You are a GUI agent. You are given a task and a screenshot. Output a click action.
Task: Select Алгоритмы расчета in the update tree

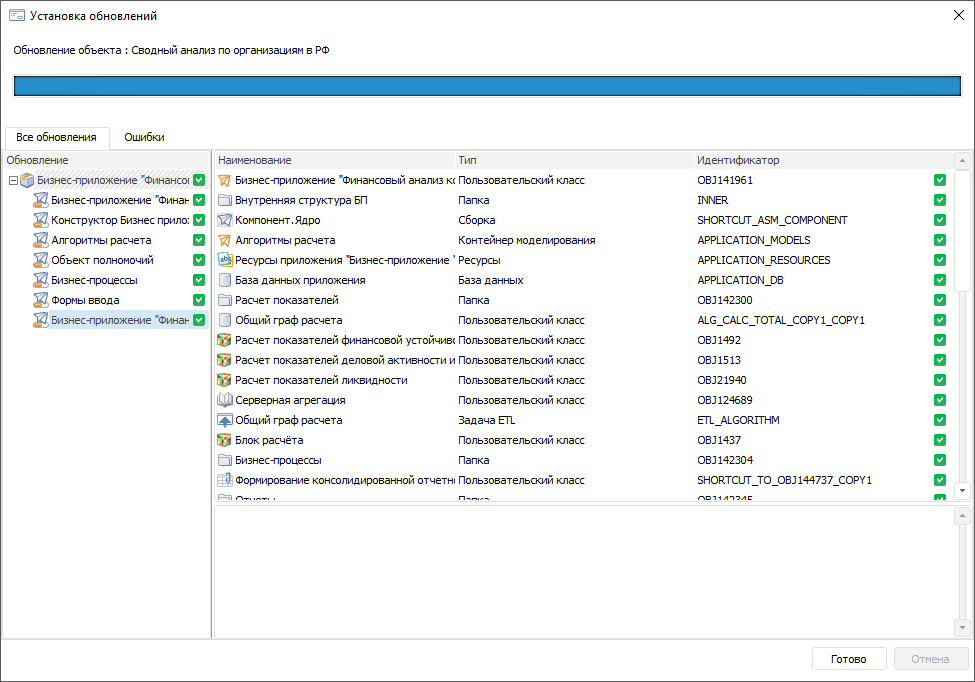pos(101,240)
